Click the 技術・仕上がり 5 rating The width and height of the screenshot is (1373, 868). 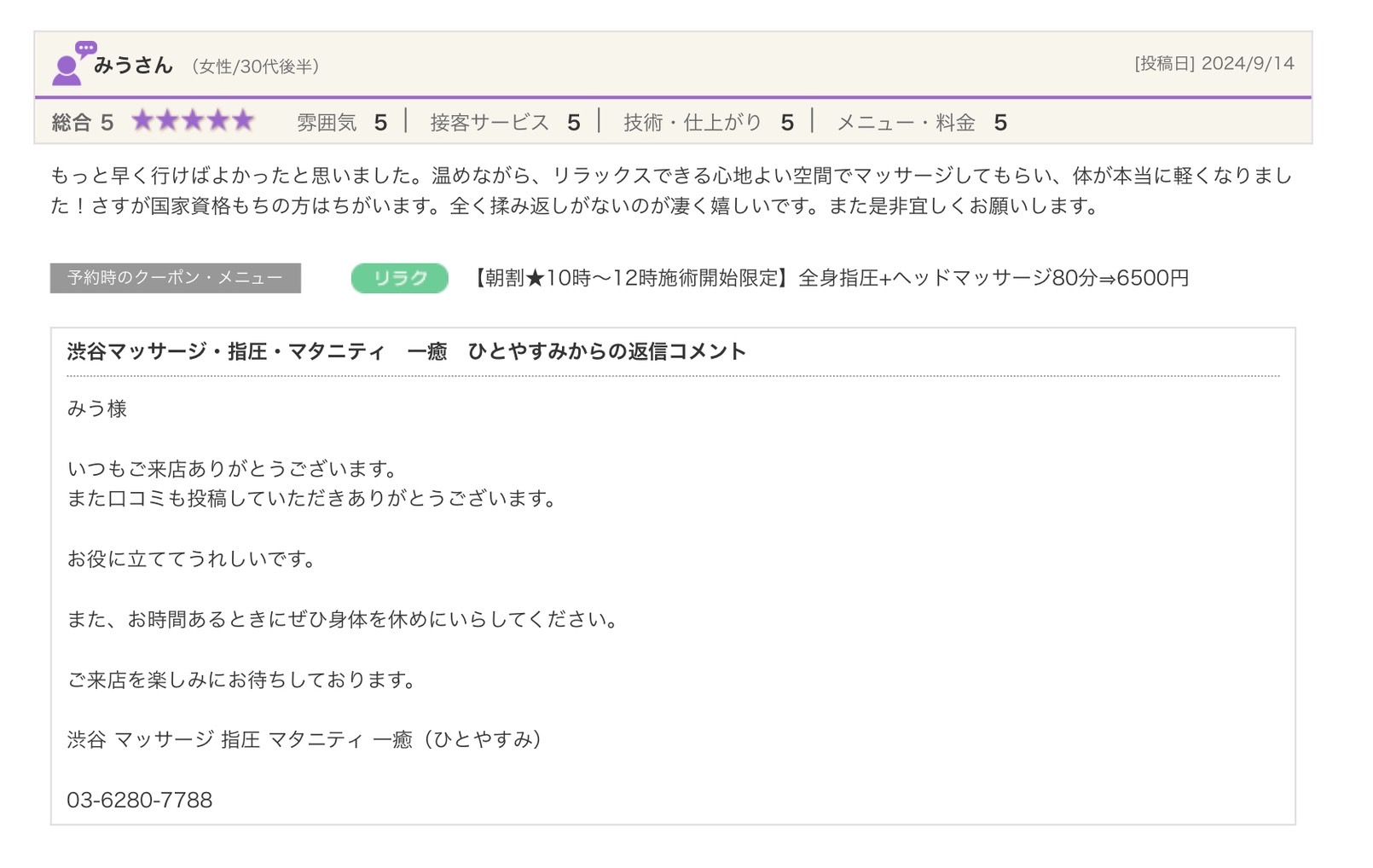click(709, 123)
